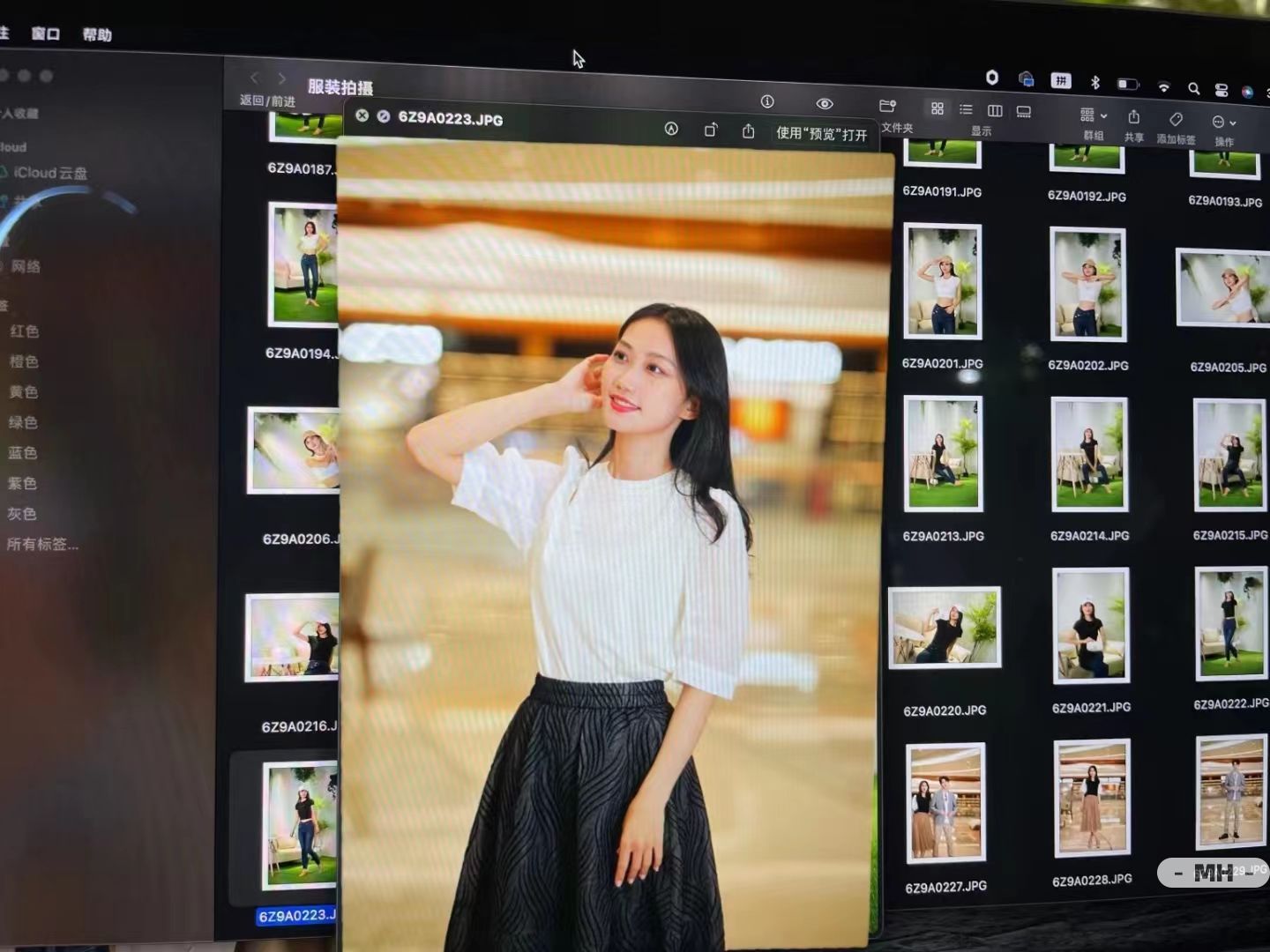Select thumbnail 6Z9A0215.JPG
The width and height of the screenshot is (1270, 952).
pos(1229,455)
